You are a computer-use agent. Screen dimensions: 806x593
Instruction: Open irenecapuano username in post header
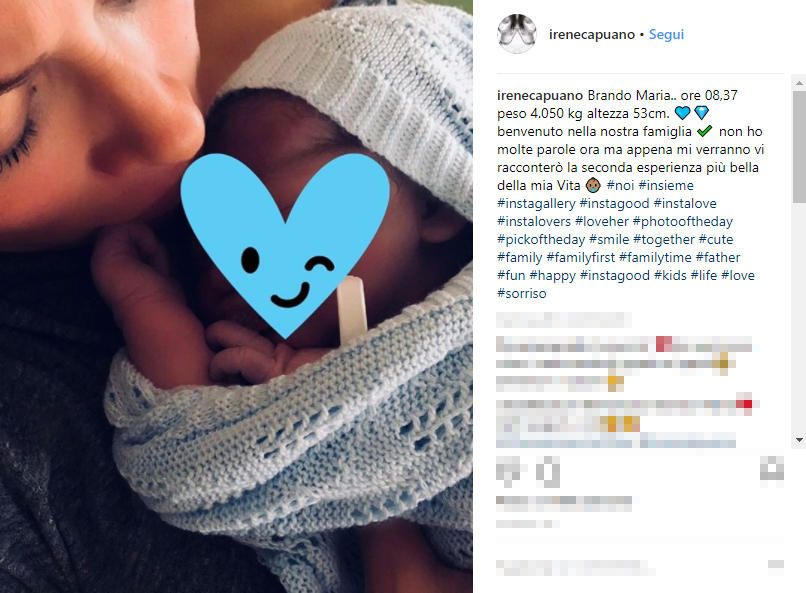click(x=592, y=34)
